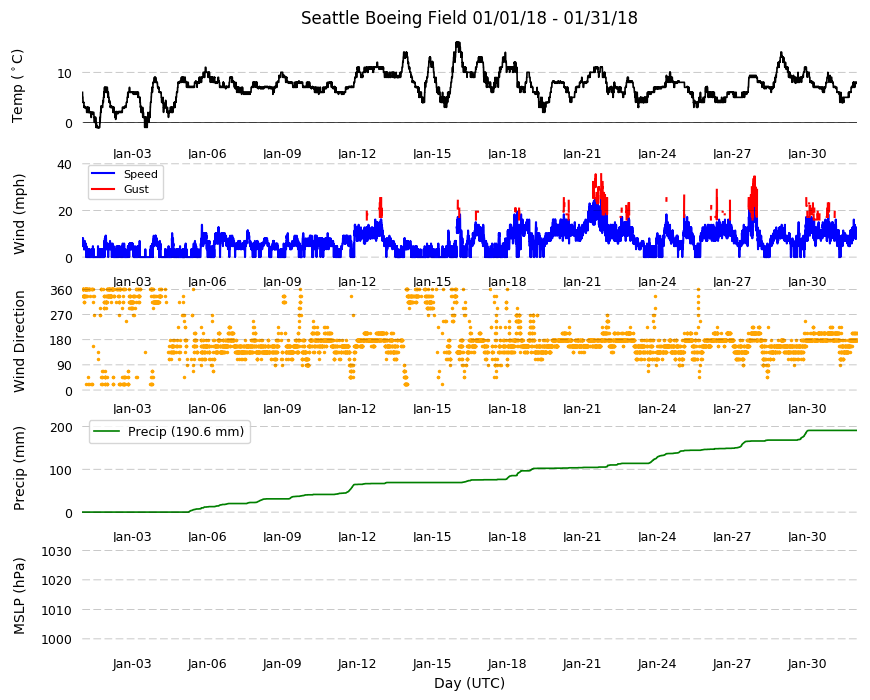
Task: Click the 1030 tick on the MSLP axis
Action: (x=57, y=551)
